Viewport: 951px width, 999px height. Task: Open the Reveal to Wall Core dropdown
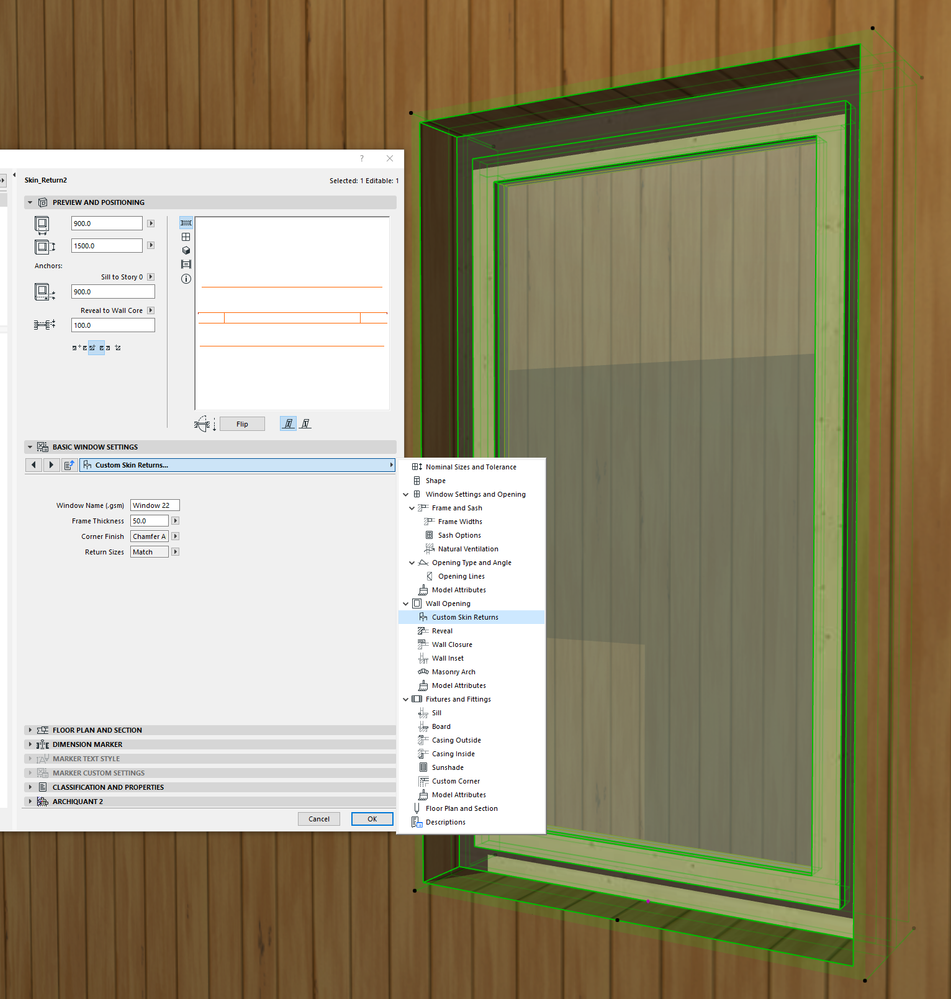tap(150, 311)
